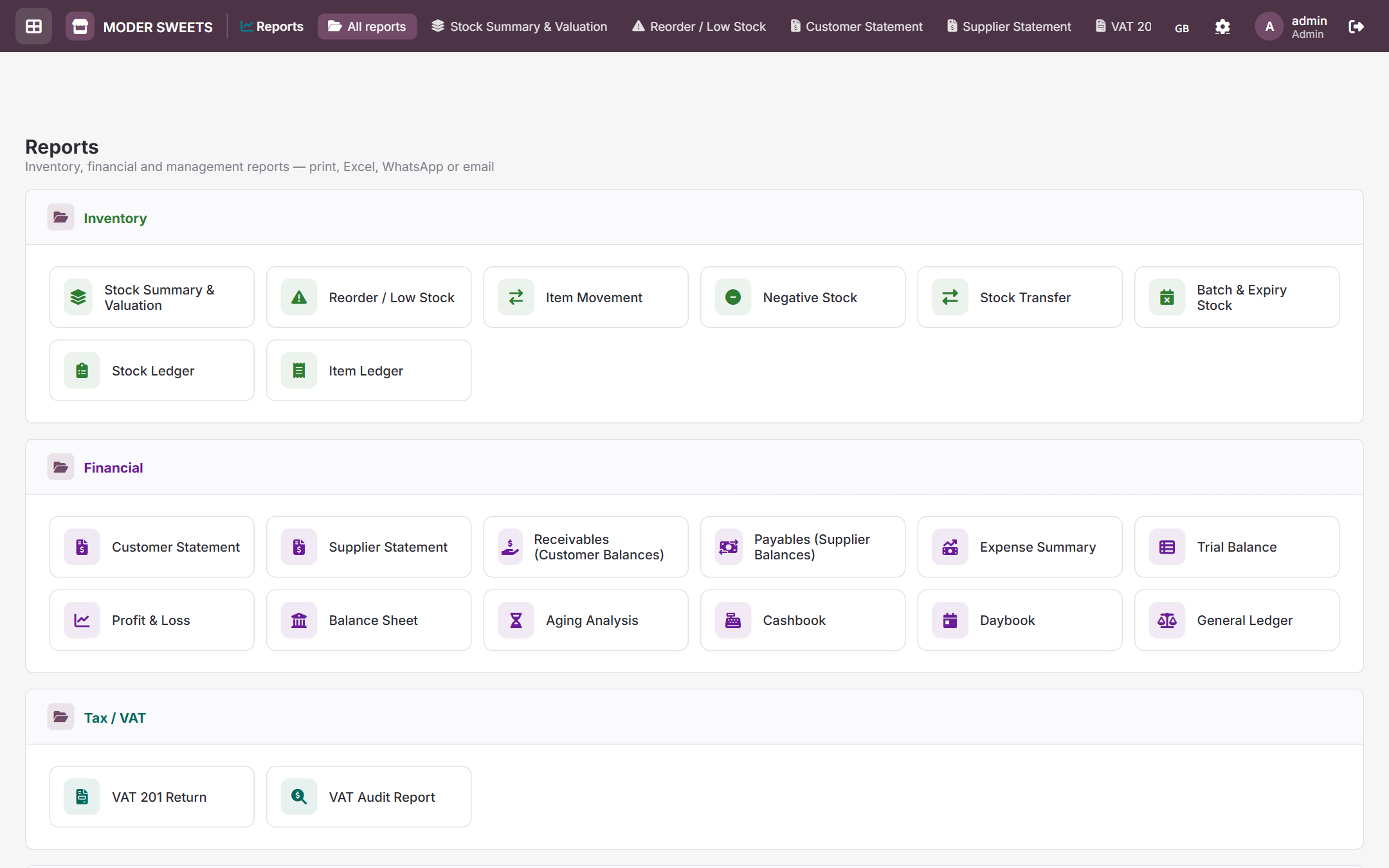Open Supplier Statement in navbar
This screenshot has width=1389, height=868.
pos(1009,26)
